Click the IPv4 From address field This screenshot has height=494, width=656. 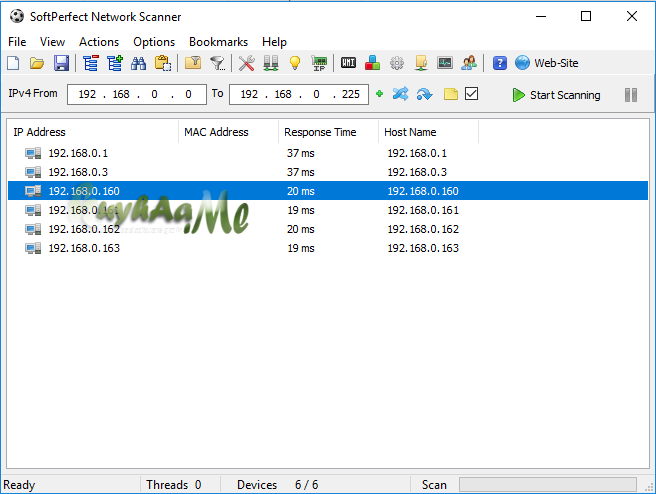tap(137, 94)
